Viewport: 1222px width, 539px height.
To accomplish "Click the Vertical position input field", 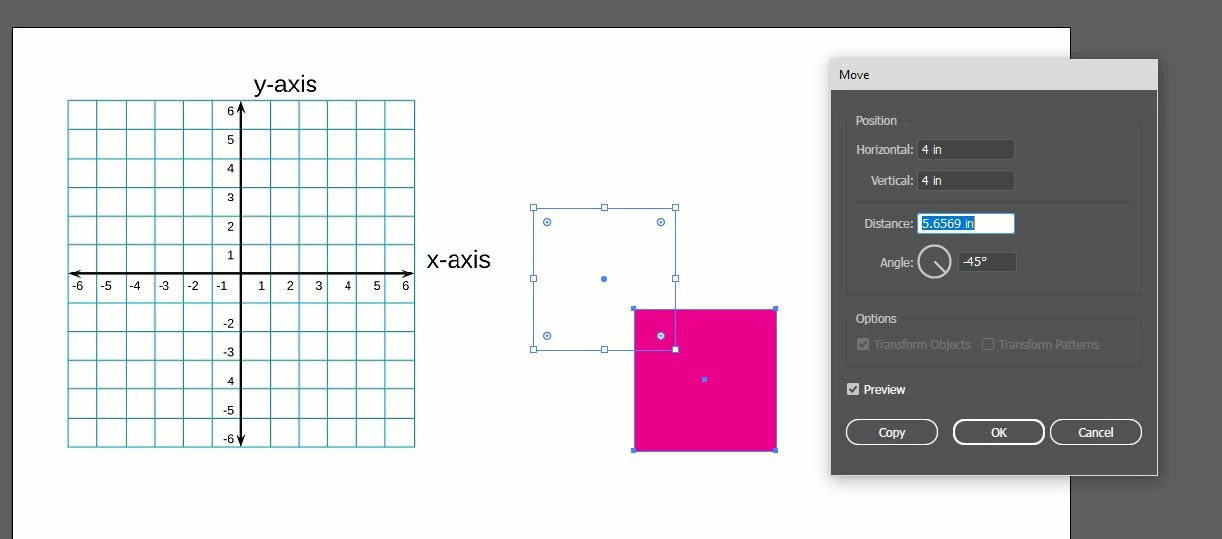I will pyautogui.click(x=966, y=181).
